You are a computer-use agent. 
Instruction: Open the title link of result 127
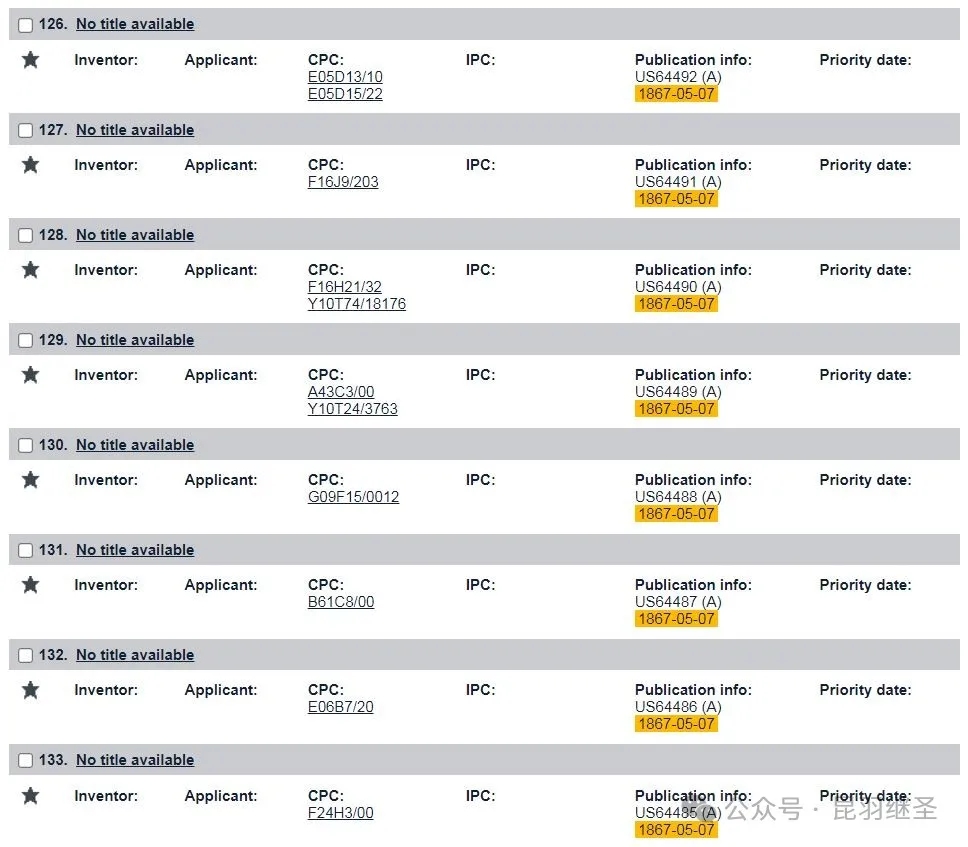click(135, 130)
